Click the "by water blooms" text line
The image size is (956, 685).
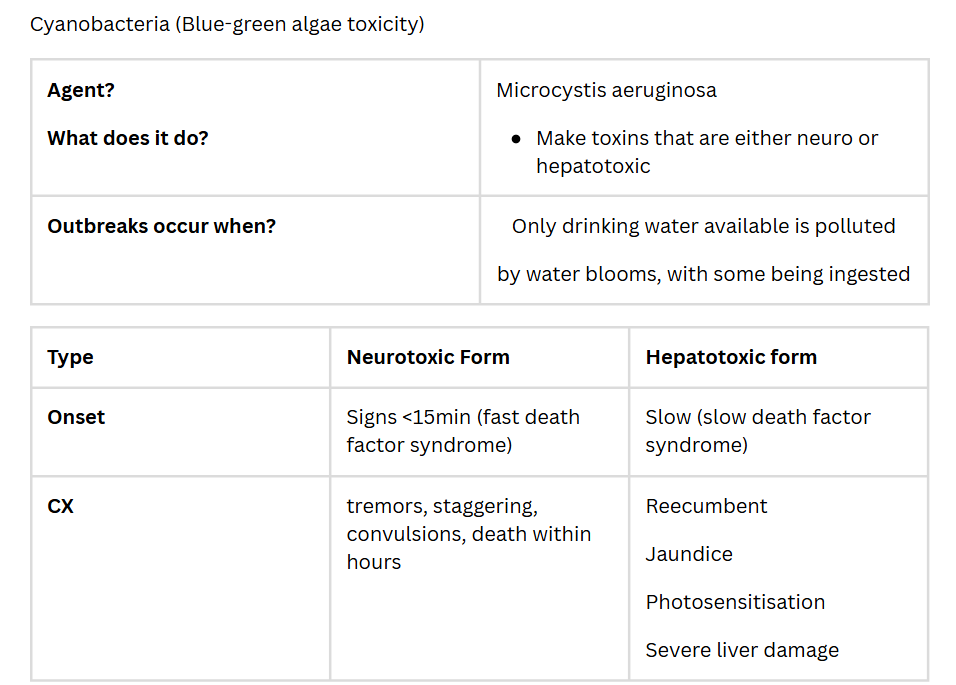(x=703, y=274)
